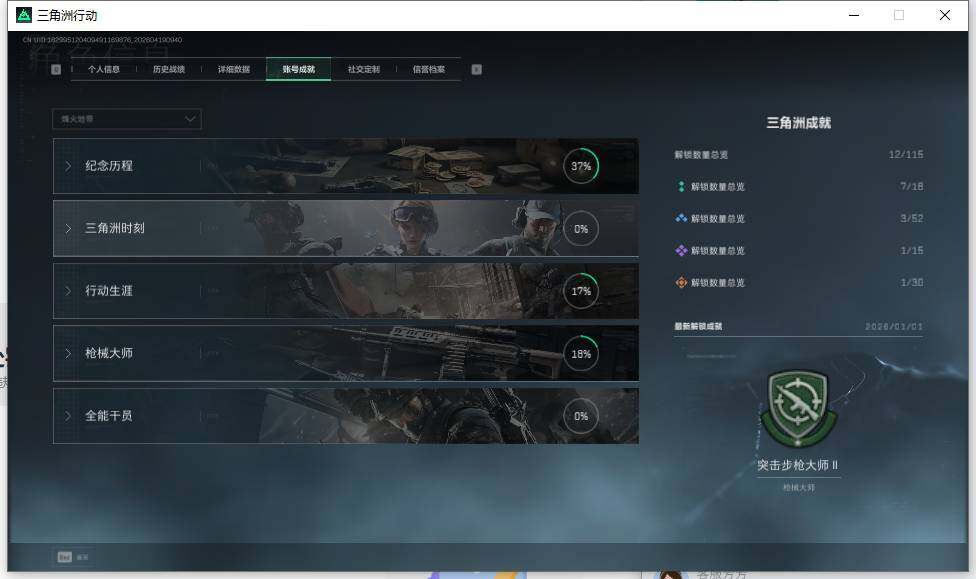Minimize the 三角洲行动 window
This screenshot has width=976, height=579.
click(x=854, y=15)
